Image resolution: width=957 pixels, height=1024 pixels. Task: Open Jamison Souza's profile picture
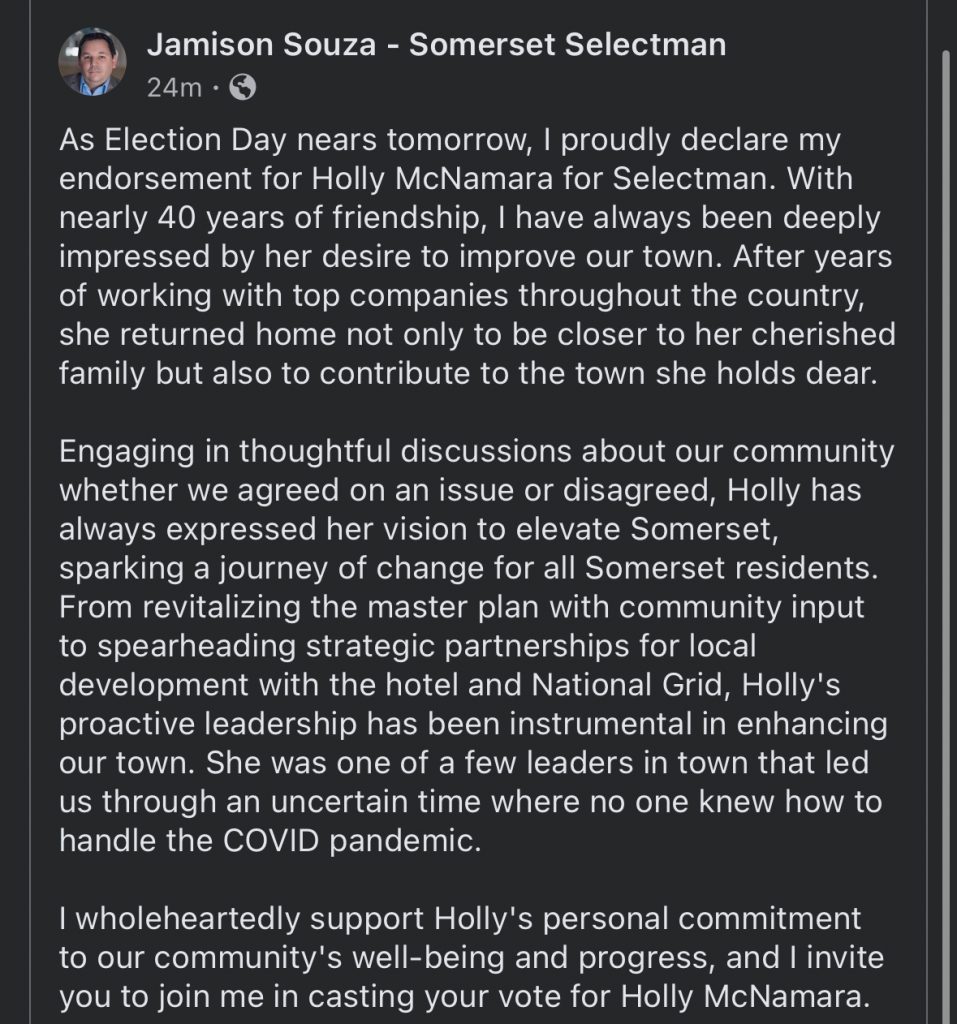(93, 61)
